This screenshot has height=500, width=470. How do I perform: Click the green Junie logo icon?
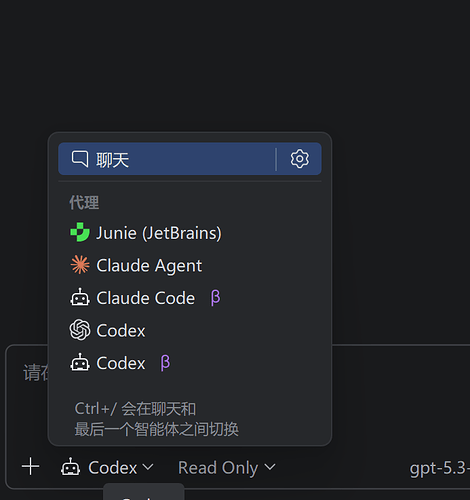[80, 232]
